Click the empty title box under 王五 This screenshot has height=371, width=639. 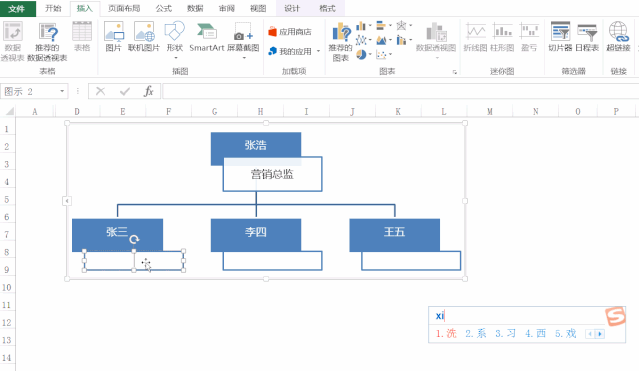click(411, 261)
